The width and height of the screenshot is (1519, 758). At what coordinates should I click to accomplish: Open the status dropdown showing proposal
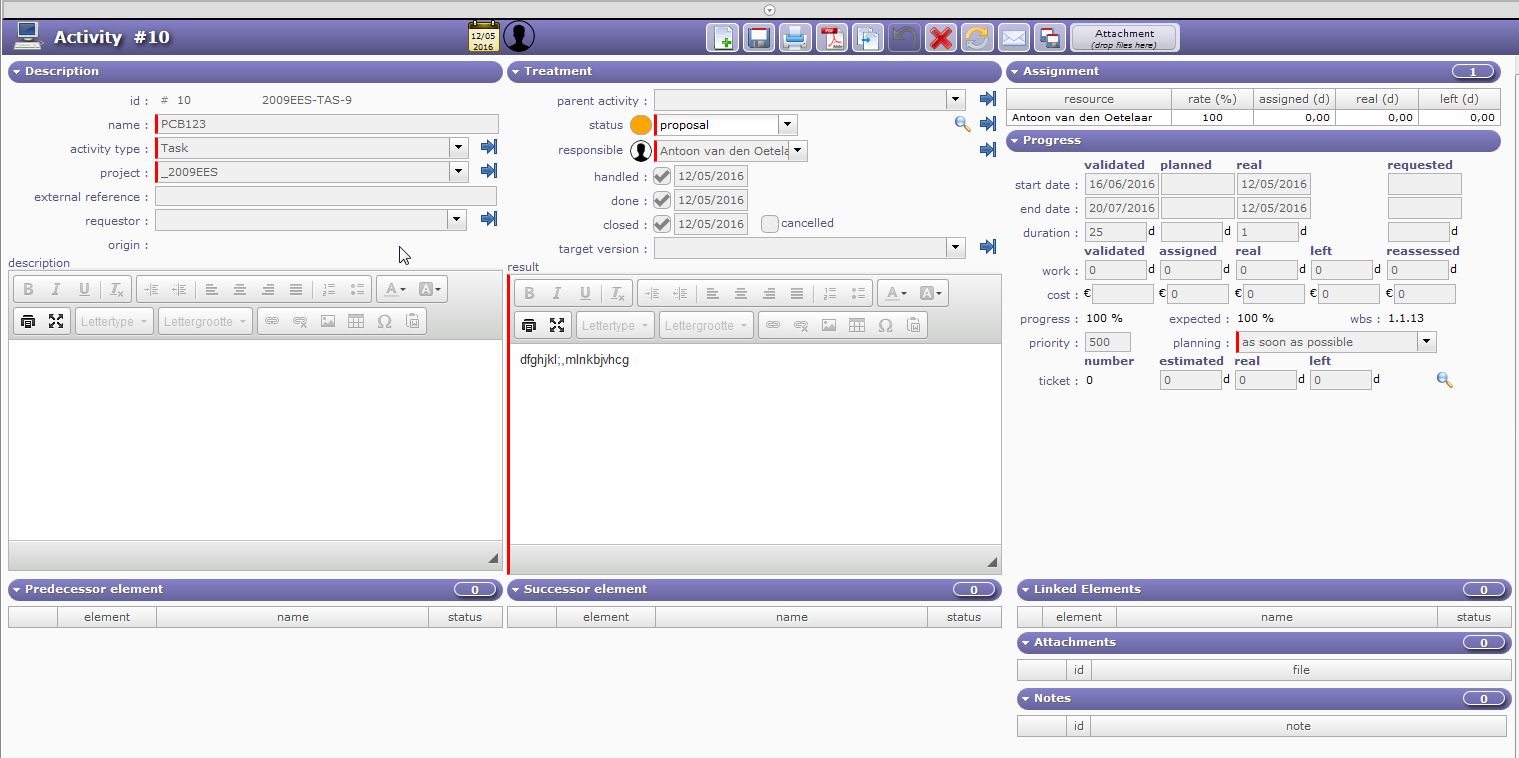pyautogui.click(x=787, y=125)
